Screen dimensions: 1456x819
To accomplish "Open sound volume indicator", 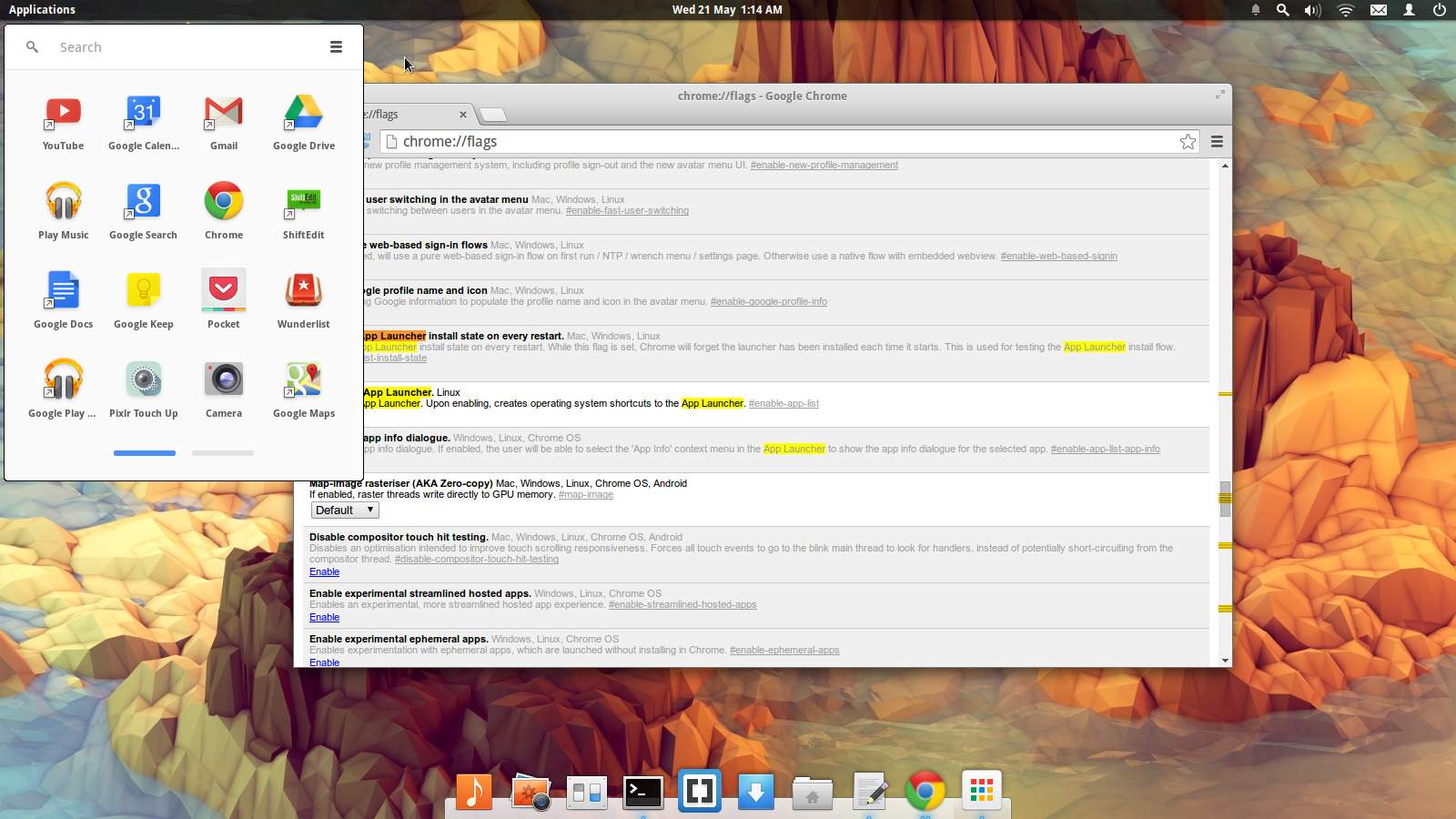I will pyautogui.click(x=1312, y=10).
